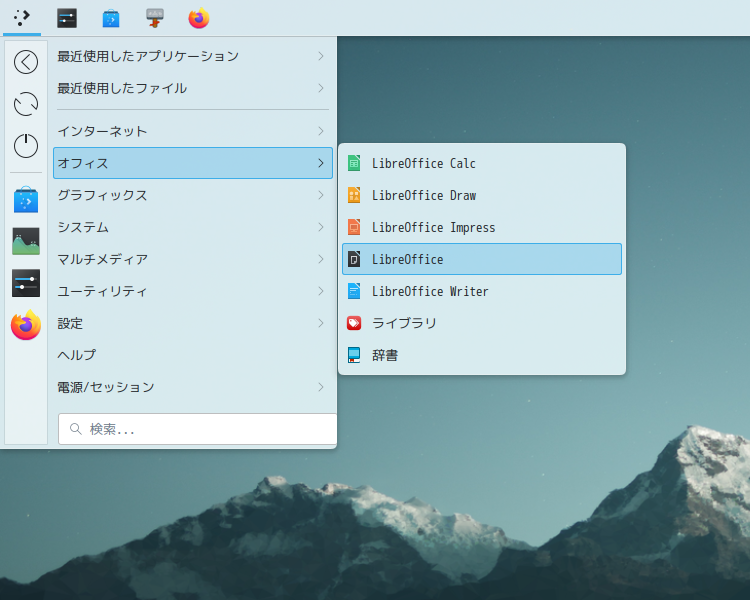This screenshot has width=750, height=600.
Task: Expand the インターネット submenu arrow
Action: coord(321,131)
